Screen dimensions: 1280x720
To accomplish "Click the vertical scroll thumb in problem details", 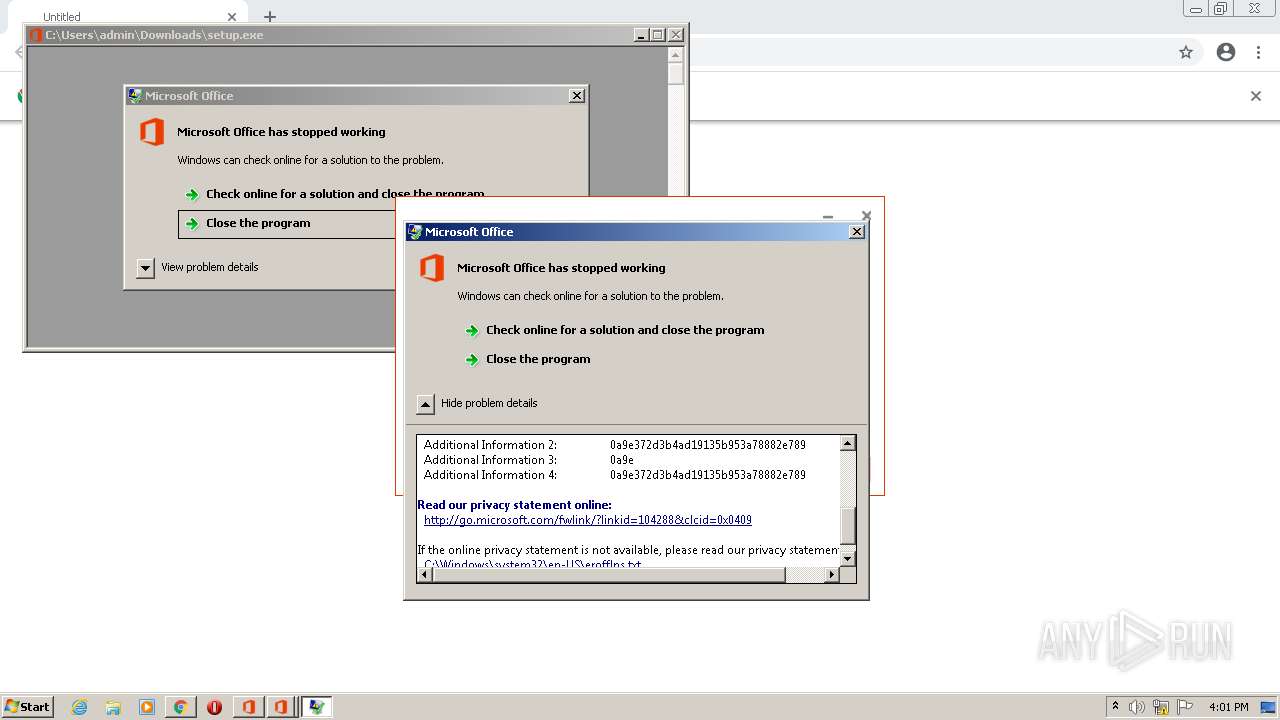I will (x=847, y=524).
